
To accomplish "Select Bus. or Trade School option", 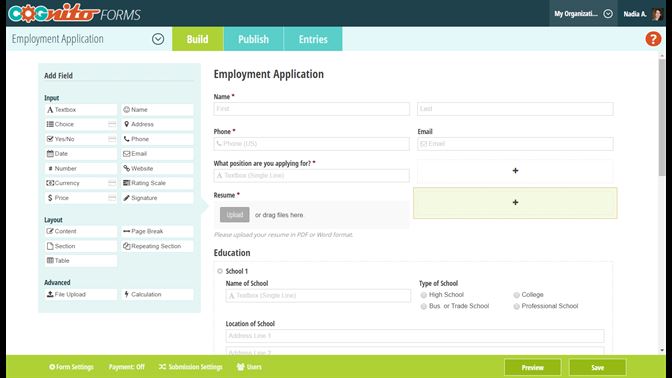I will [423, 306].
